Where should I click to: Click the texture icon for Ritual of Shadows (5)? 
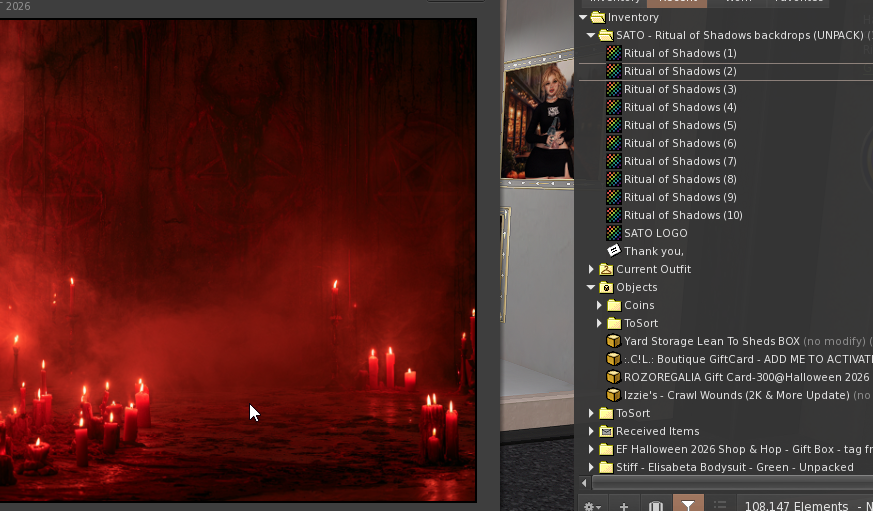[x=614, y=125]
